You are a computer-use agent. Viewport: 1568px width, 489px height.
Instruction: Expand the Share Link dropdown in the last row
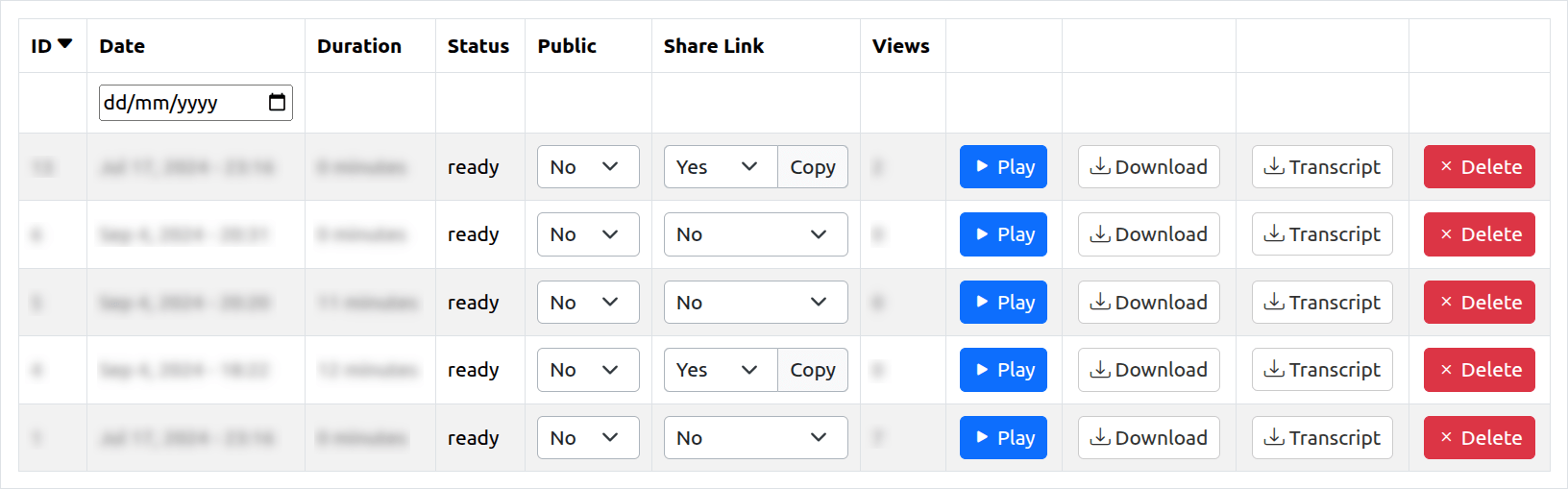point(756,438)
